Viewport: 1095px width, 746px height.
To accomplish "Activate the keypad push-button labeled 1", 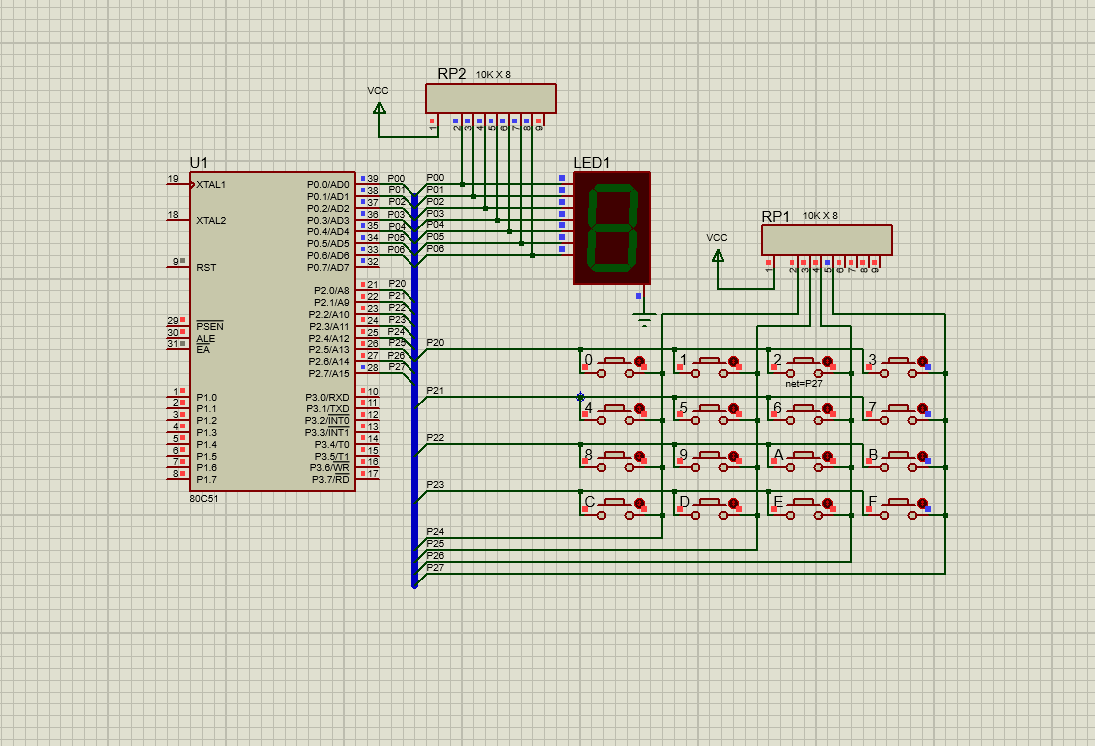I will pos(709,366).
